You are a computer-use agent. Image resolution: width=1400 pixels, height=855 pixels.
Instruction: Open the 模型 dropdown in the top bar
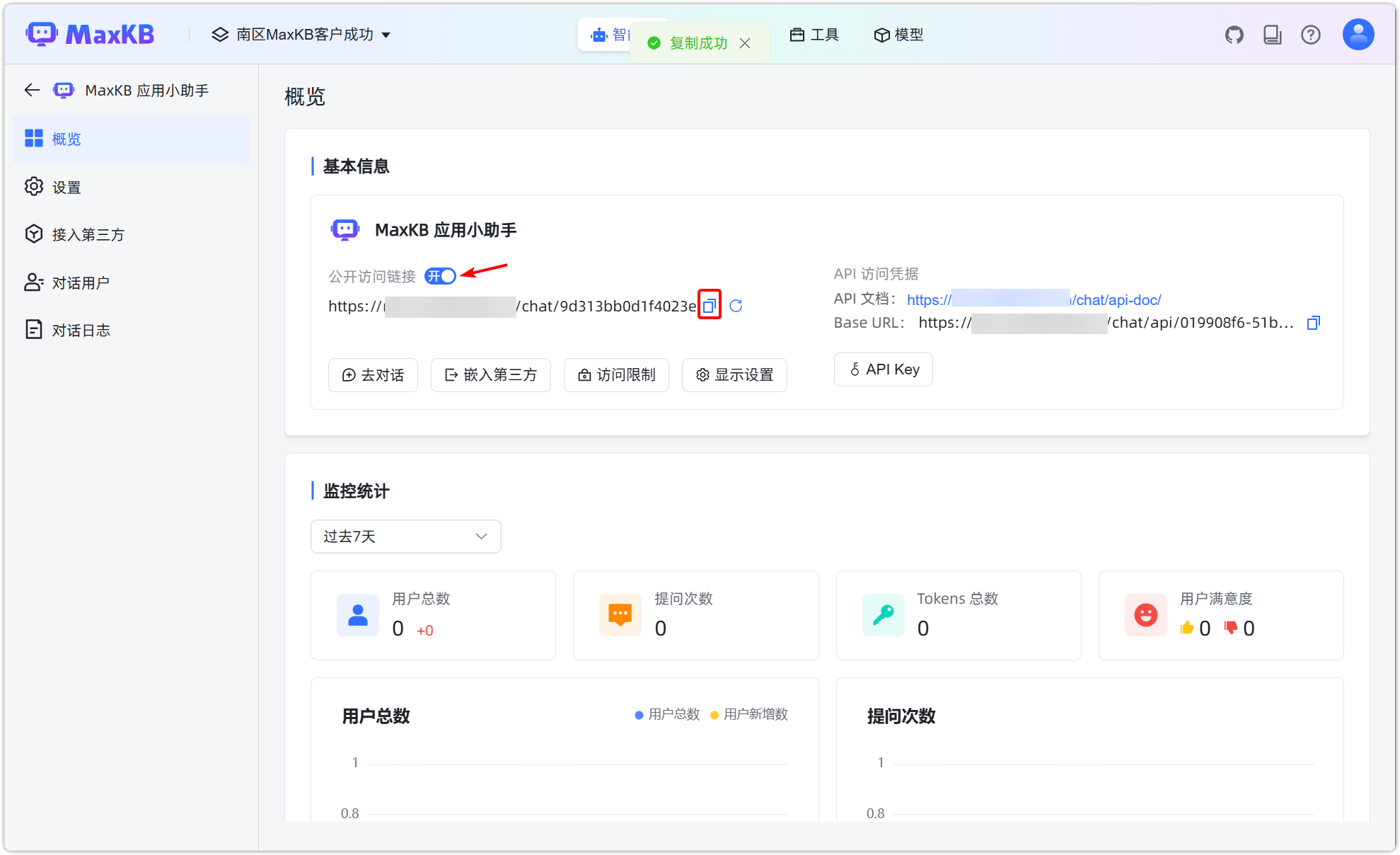pos(898,35)
